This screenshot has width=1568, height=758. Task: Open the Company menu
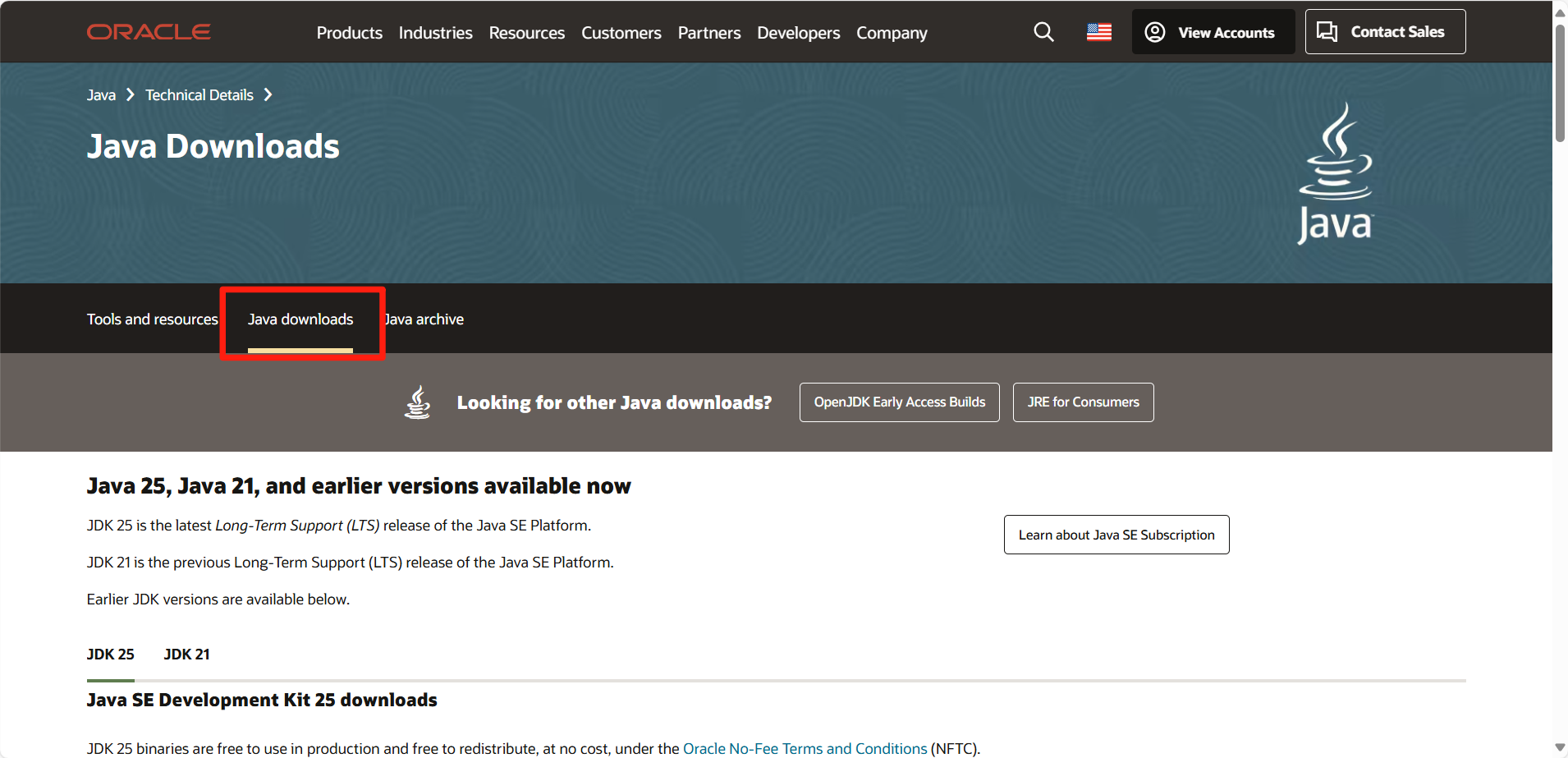click(x=892, y=33)
